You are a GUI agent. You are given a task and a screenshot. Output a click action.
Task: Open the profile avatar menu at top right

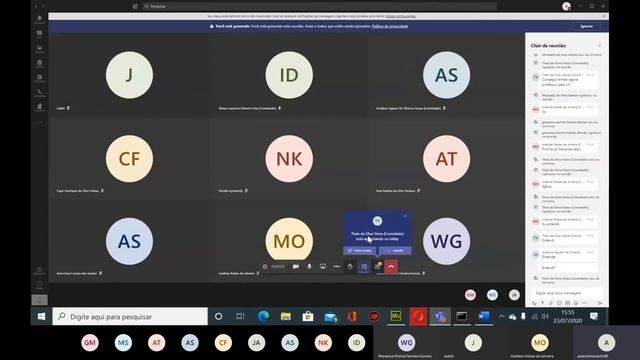click(566, 6)
